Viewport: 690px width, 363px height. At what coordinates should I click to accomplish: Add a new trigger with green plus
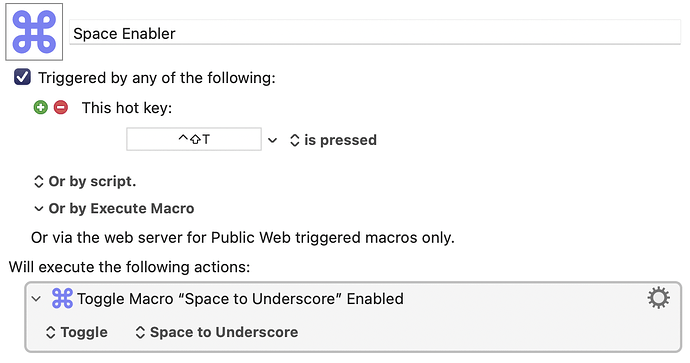pos(40,107)
